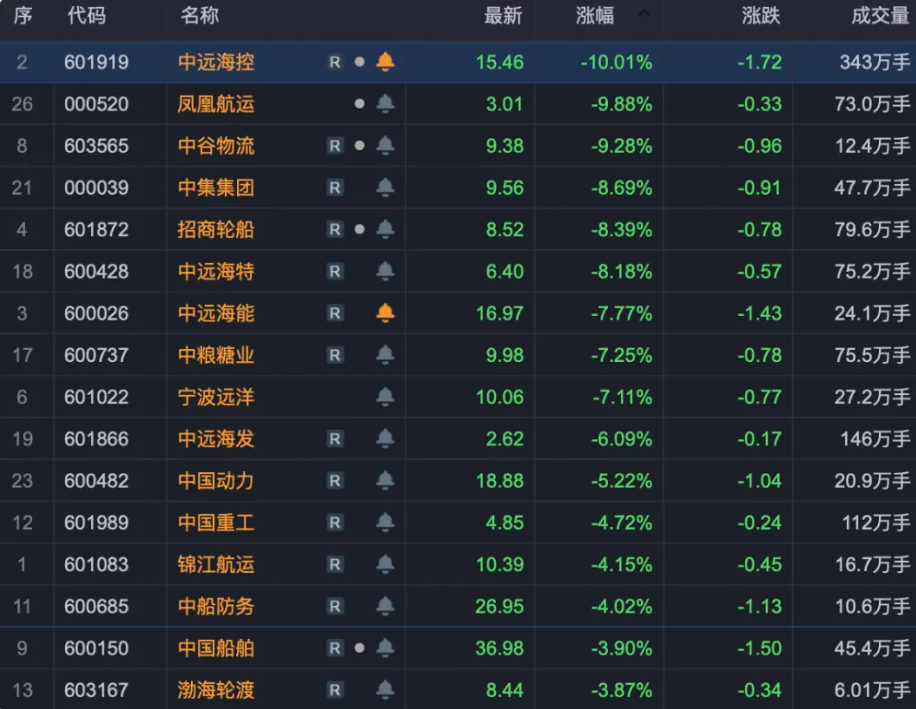Open stock 中谷物流
916x709 pixels.
point(216,146)
